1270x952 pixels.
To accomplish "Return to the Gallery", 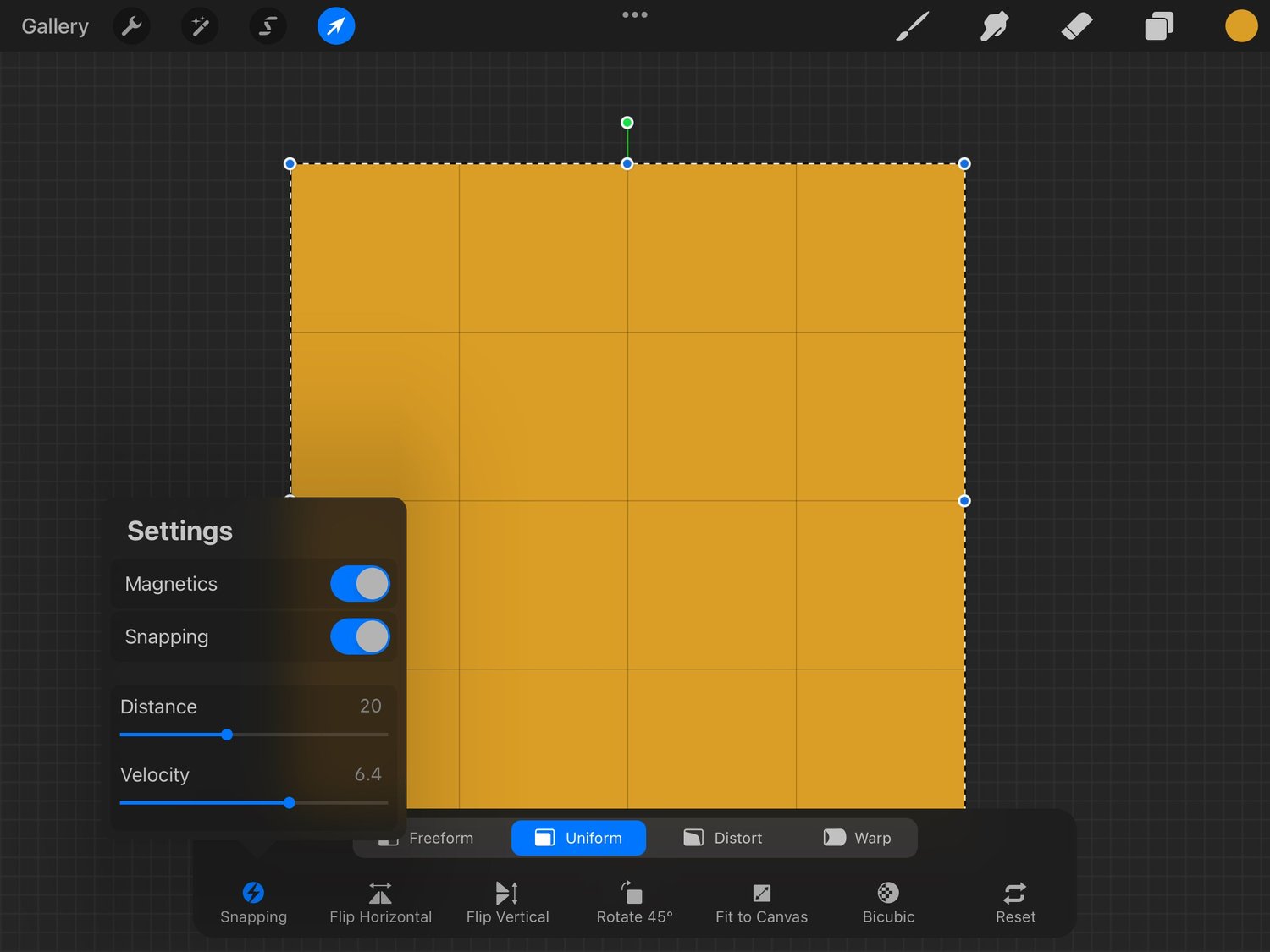I will click(x=54, y=25).
